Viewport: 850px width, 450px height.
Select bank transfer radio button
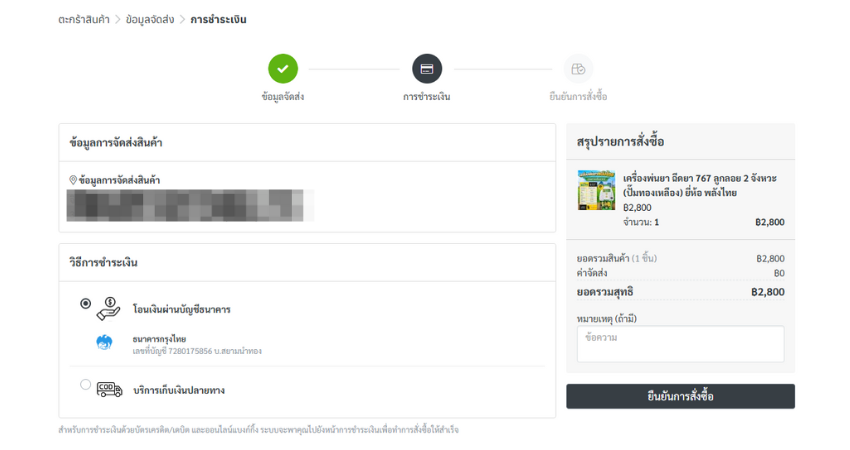point(85,304)
